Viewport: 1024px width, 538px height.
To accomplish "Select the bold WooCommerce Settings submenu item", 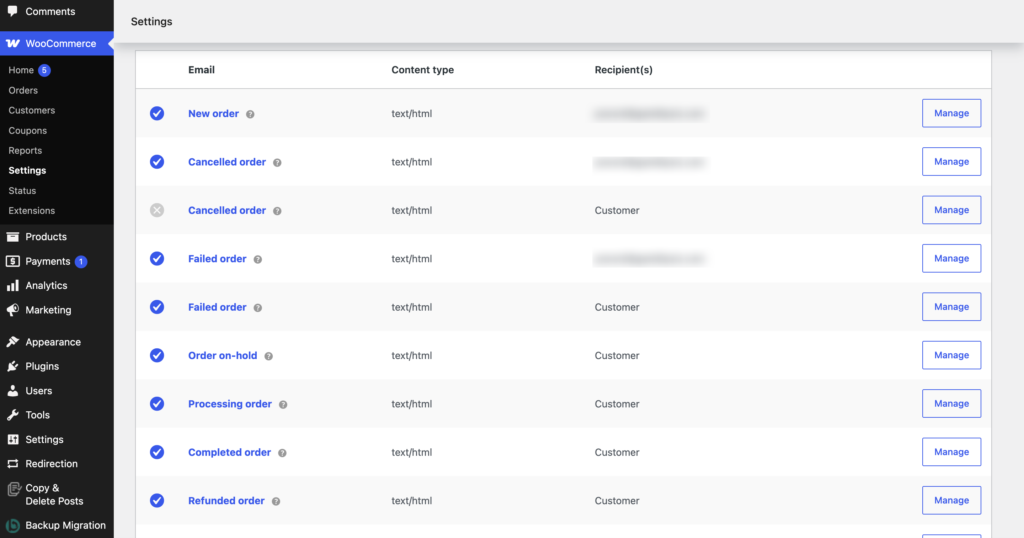I will tap(27, 170).
